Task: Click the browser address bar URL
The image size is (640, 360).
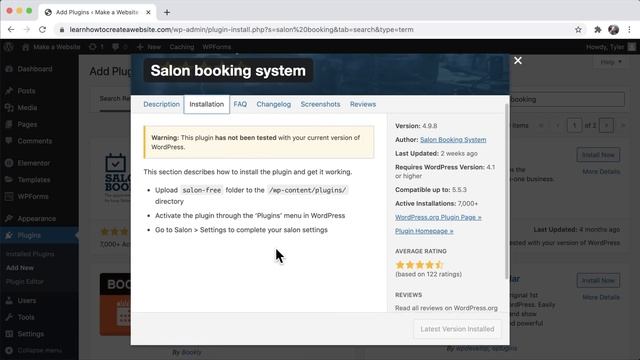Action: coord(241,29)
